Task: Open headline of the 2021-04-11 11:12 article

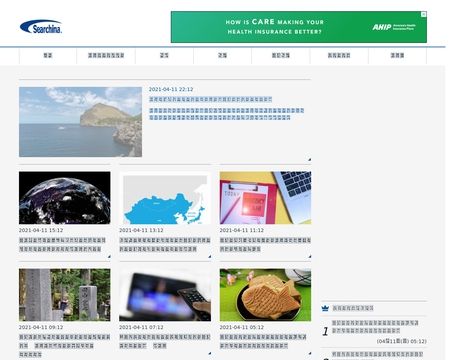Action: coord(265,244)
